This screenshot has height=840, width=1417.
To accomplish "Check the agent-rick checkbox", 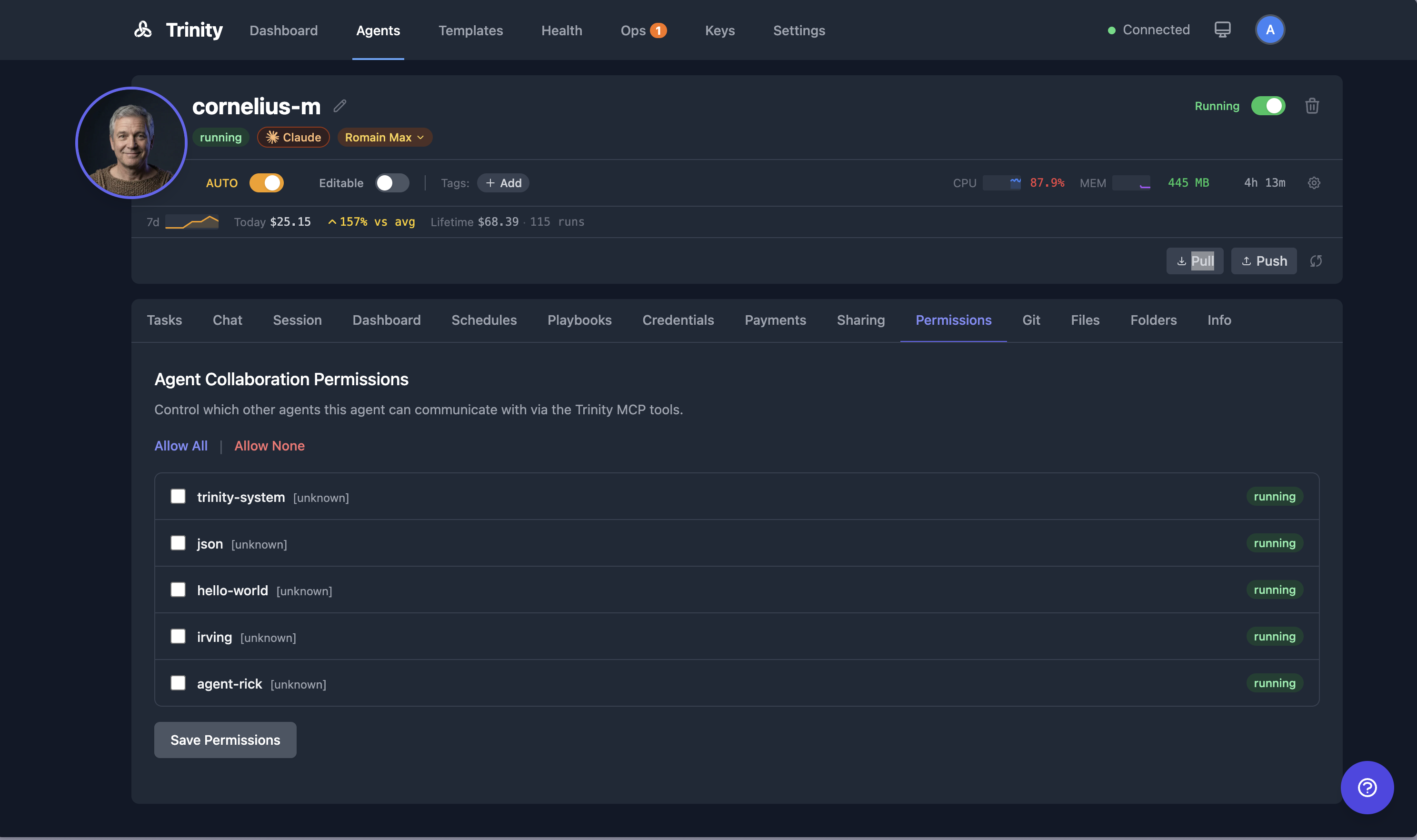I will 178,683.
